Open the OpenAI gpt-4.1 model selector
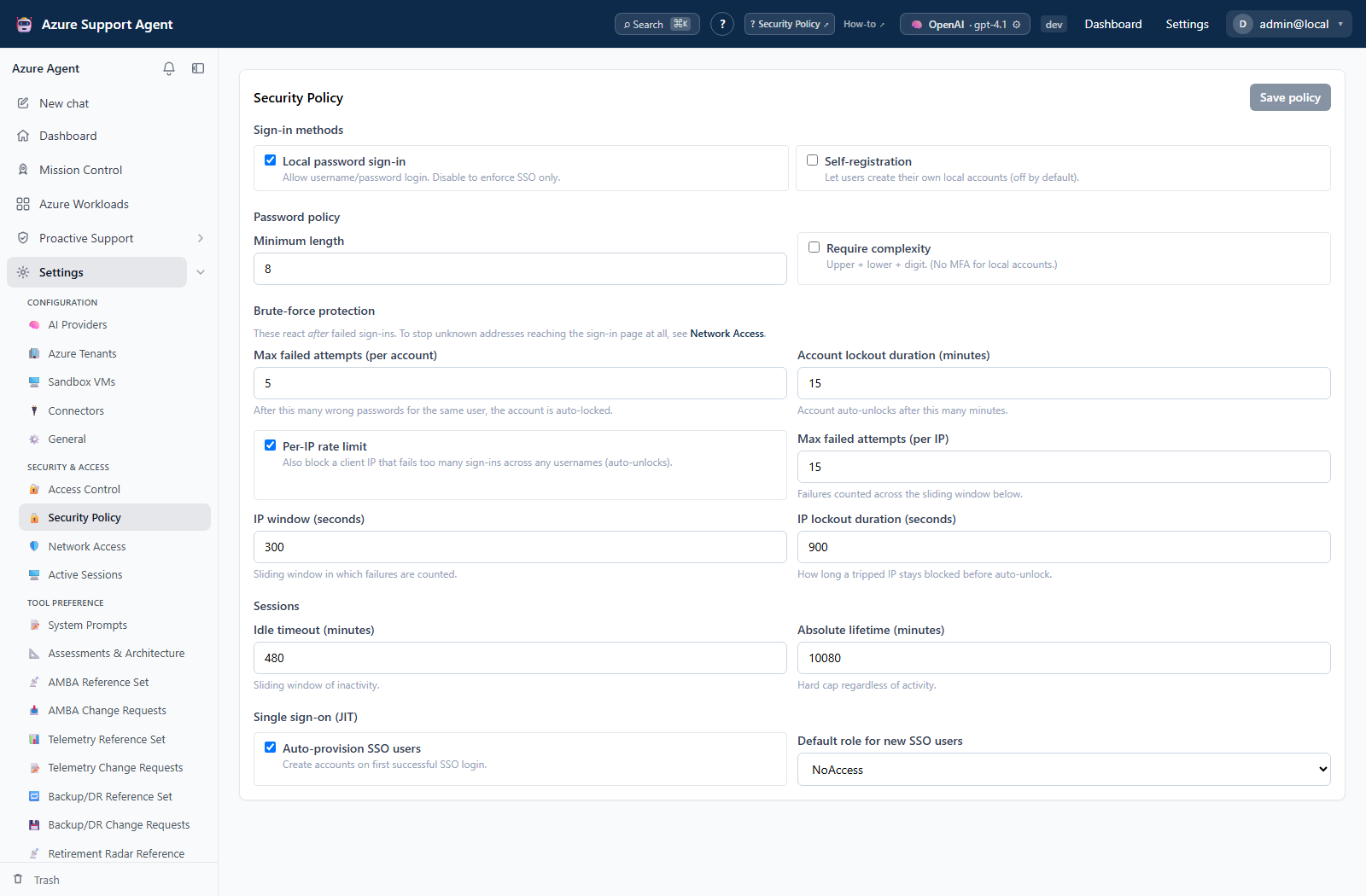 (x=965, y=24)
